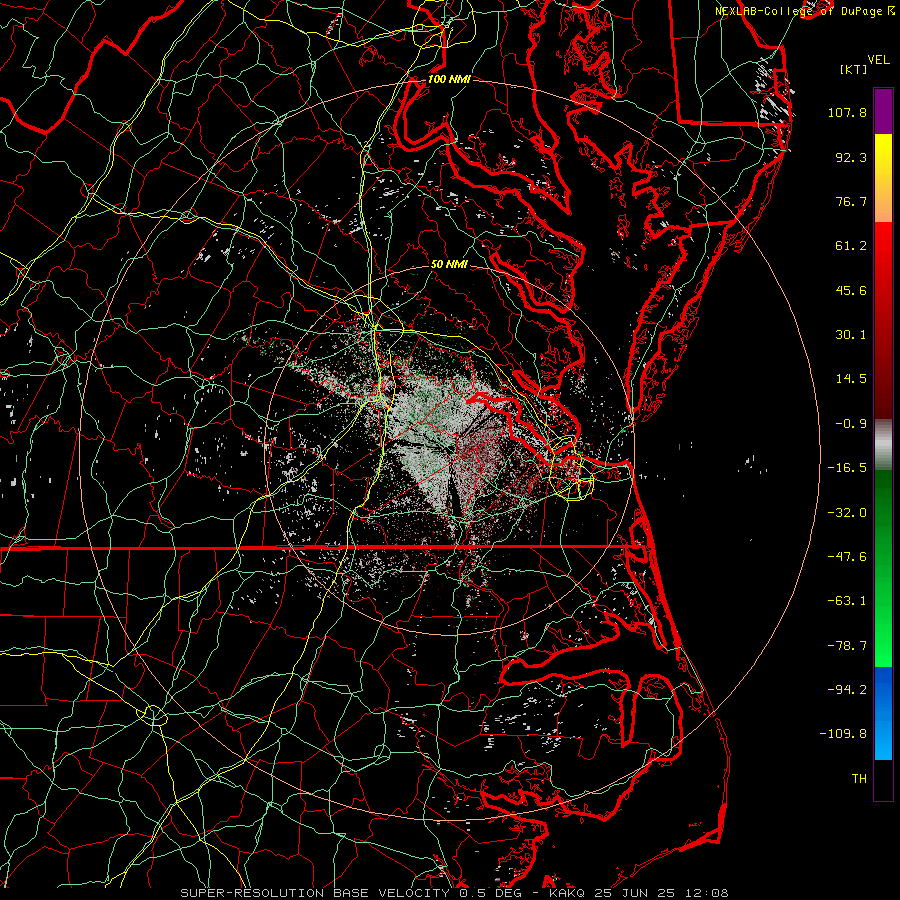Pick the green segment of the velocity color bar

pos(883,568)
